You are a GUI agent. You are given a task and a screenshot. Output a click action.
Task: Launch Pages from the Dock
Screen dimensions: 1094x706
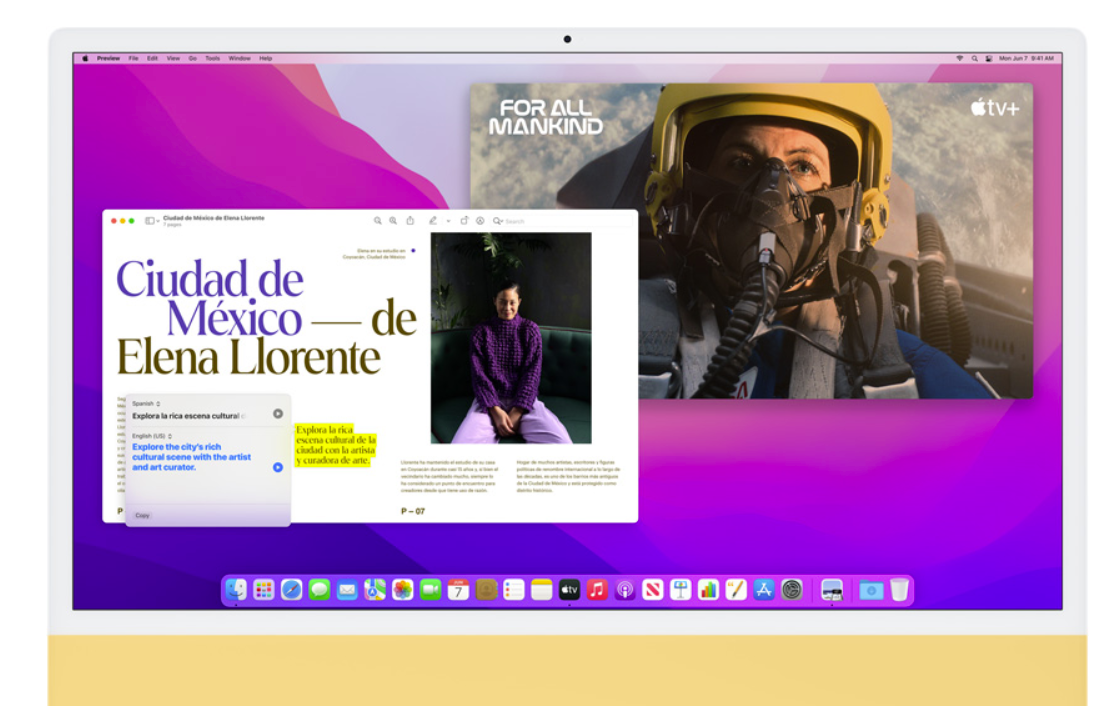736,590
